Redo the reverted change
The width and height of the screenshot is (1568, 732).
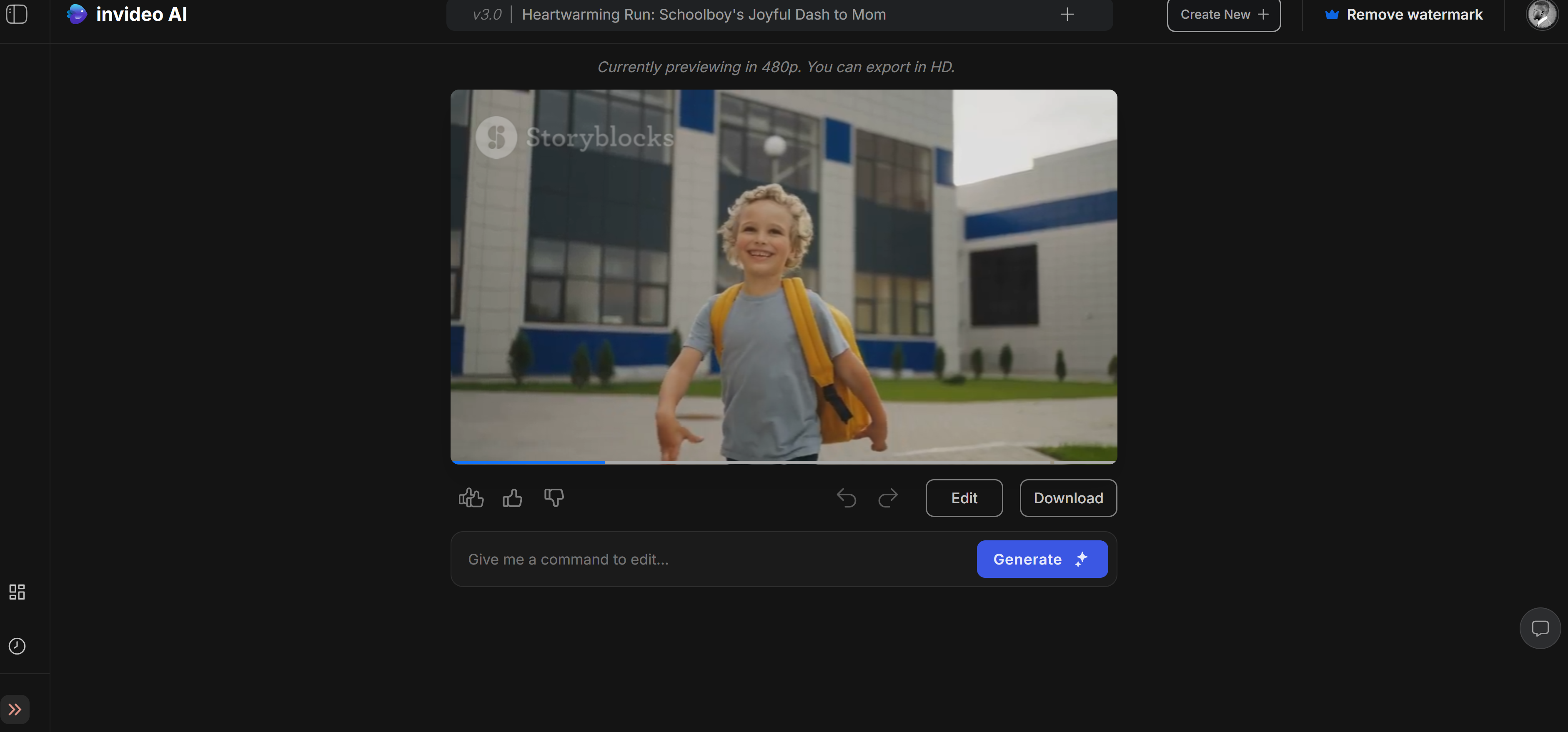(x=887, y=498)
